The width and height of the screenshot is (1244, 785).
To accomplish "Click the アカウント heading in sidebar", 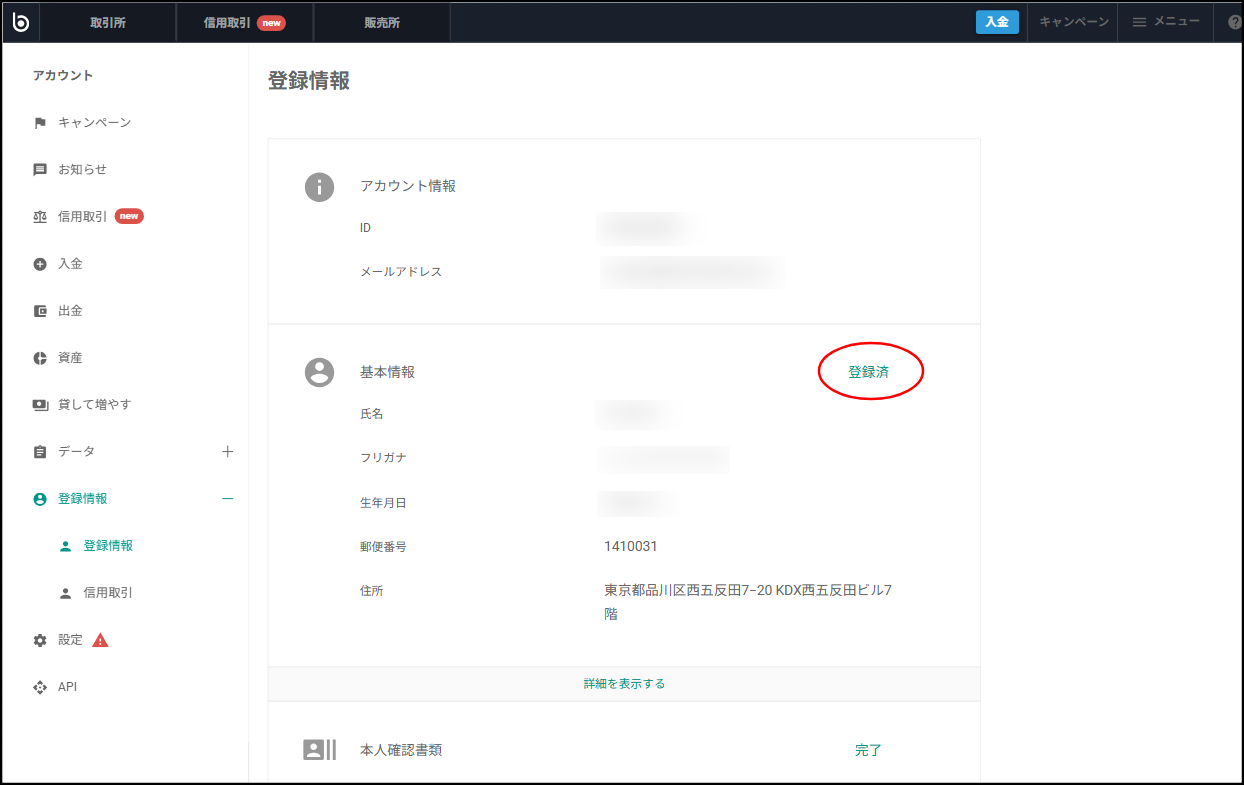I will pyautogui.click(x=63, y=76).
